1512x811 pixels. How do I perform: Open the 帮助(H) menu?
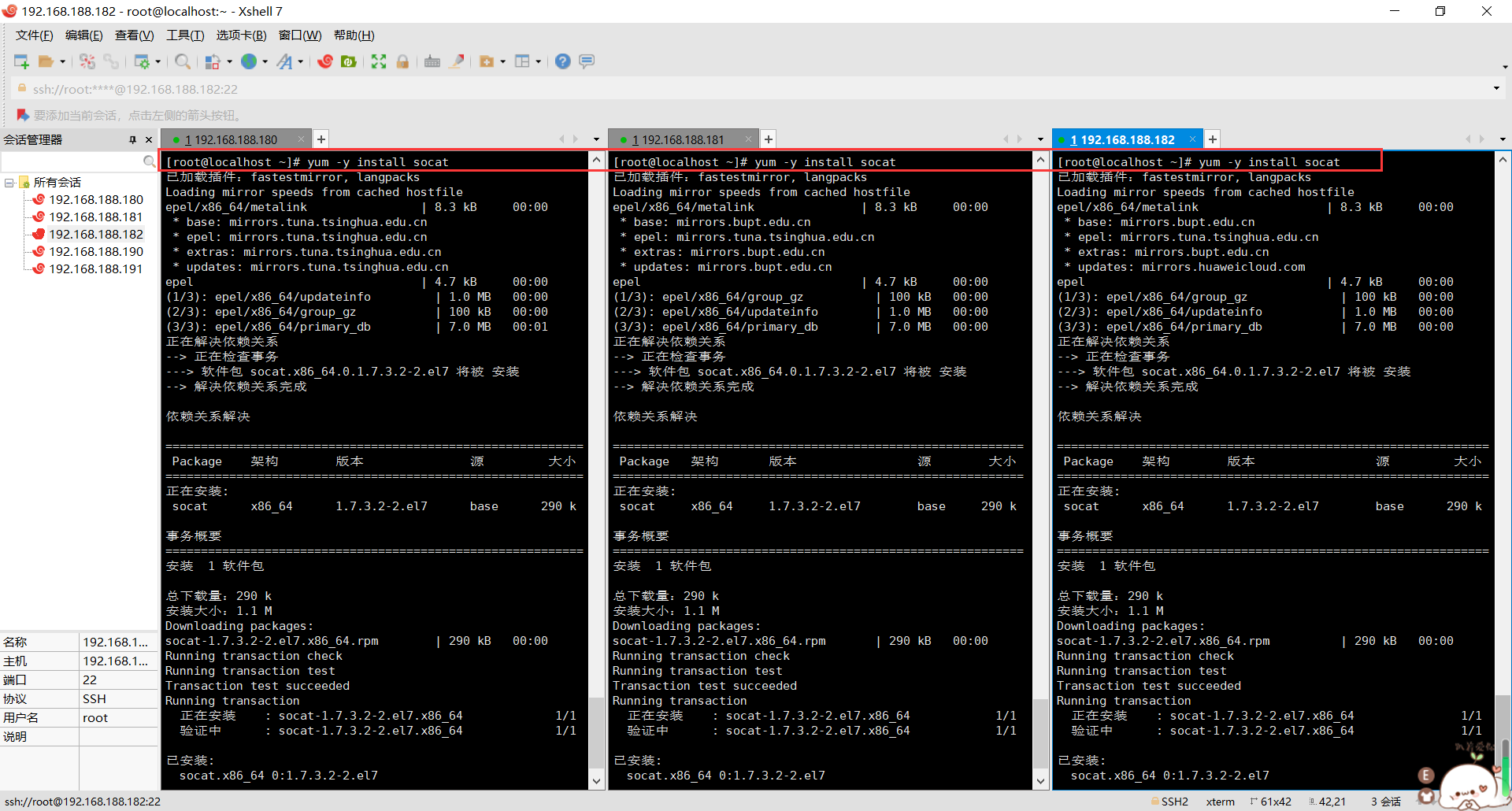[x=354, y=35]
